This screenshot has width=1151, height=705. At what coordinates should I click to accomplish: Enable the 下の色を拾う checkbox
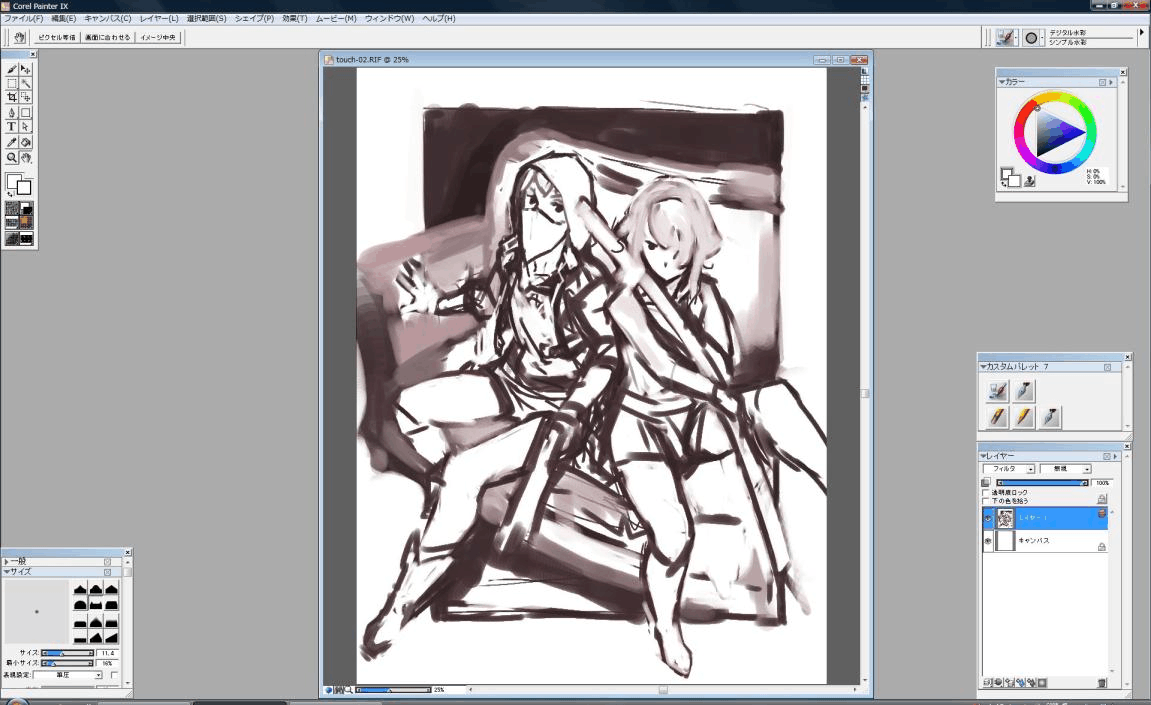coord(986,500)
